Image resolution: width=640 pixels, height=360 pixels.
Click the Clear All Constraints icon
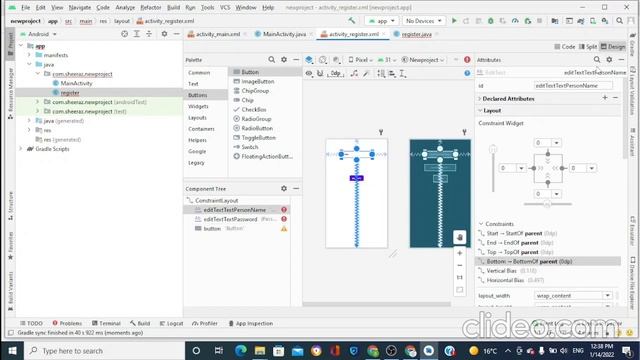pyautogui.click(x=354, y=73)
